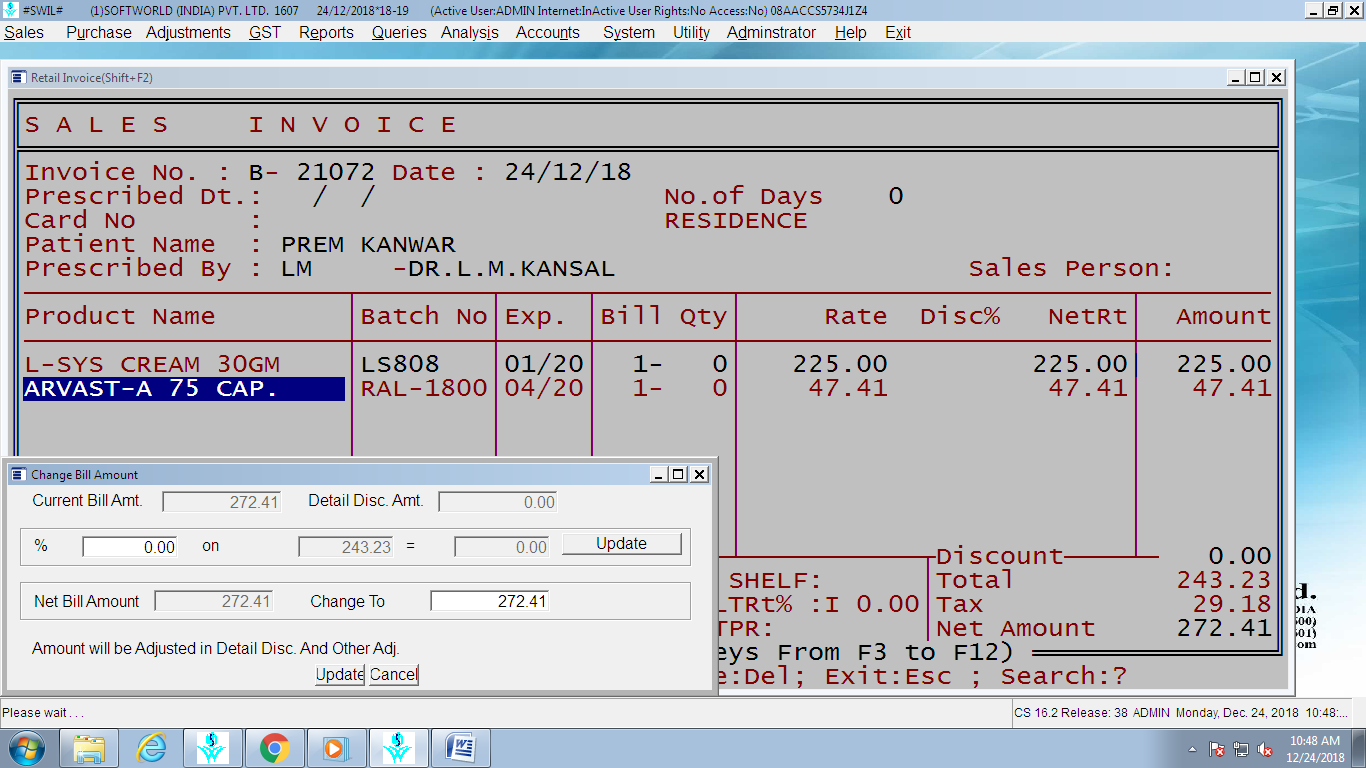Switch to the first SWIL taskbar icon

click(213, 748)
